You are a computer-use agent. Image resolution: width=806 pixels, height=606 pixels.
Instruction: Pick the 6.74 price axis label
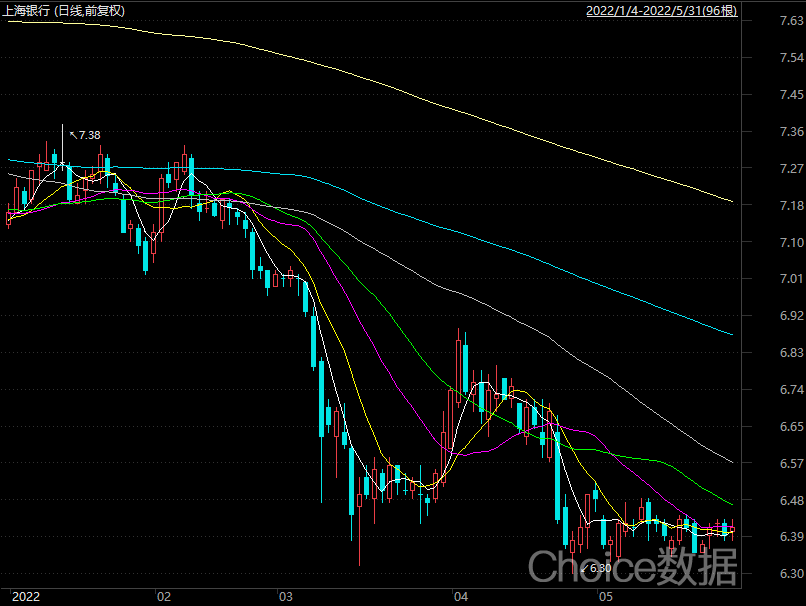click(791, 390)
